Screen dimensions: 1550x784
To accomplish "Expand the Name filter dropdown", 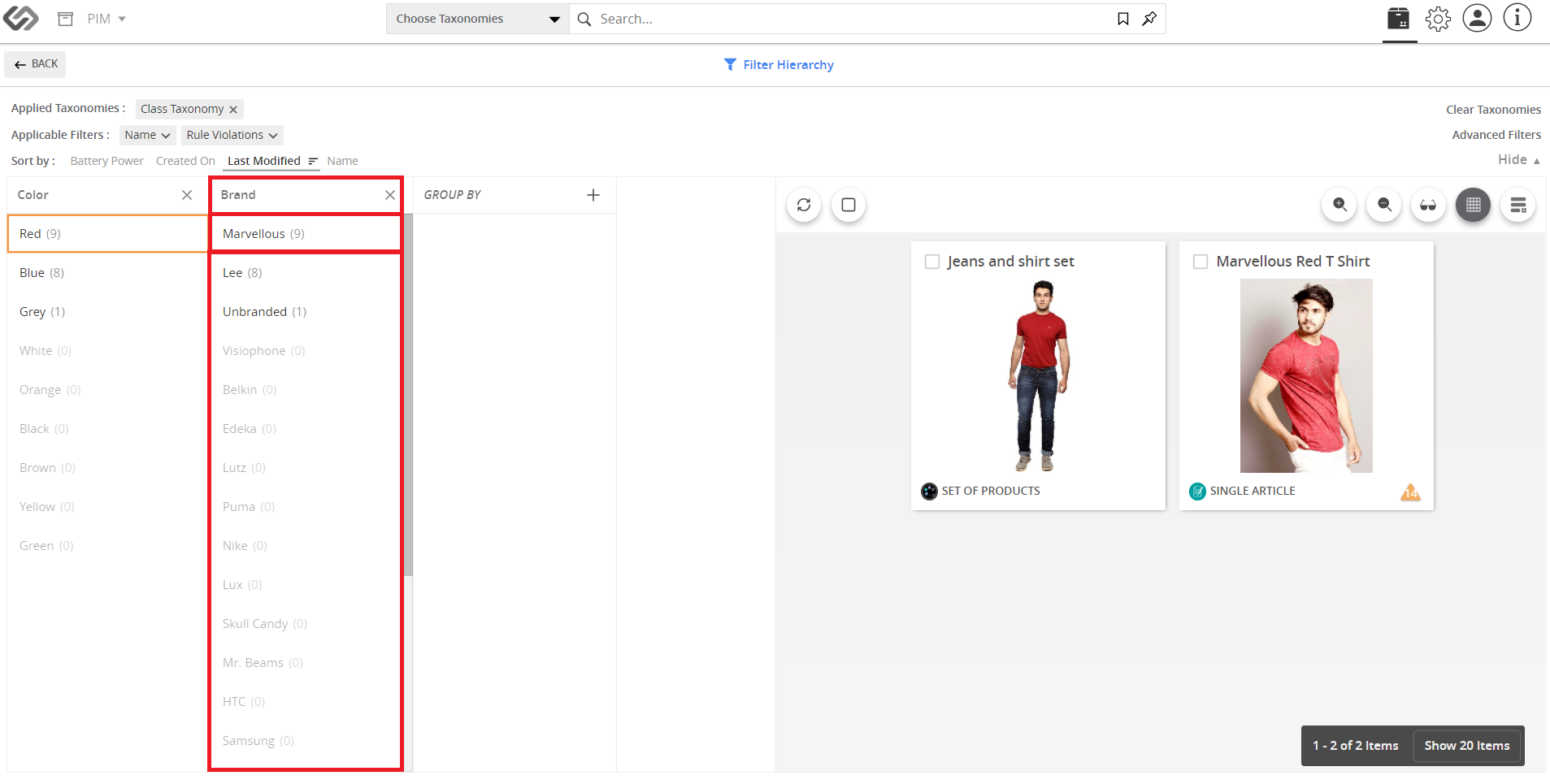I will point(147,135).
